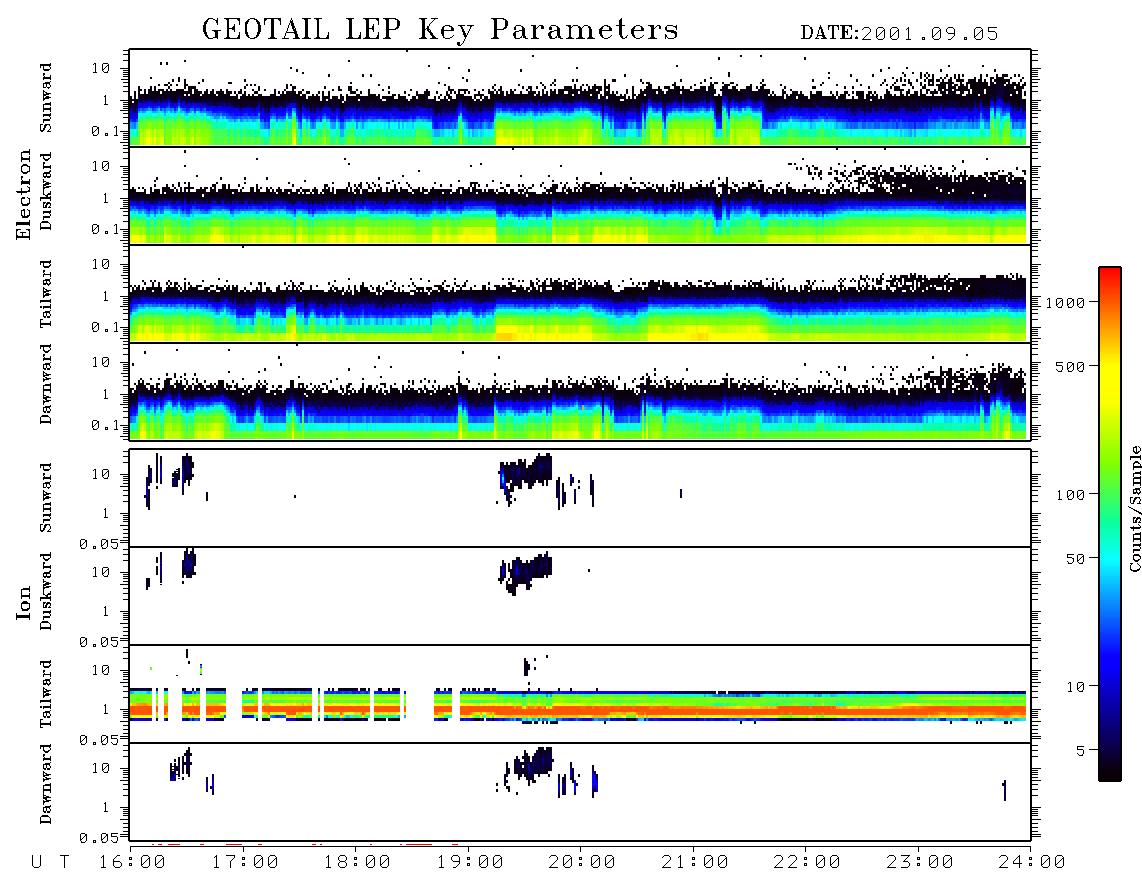Click the 16:00 time tick label
The width and height of the screenshot is (1142, 880).
coord(133,862)
